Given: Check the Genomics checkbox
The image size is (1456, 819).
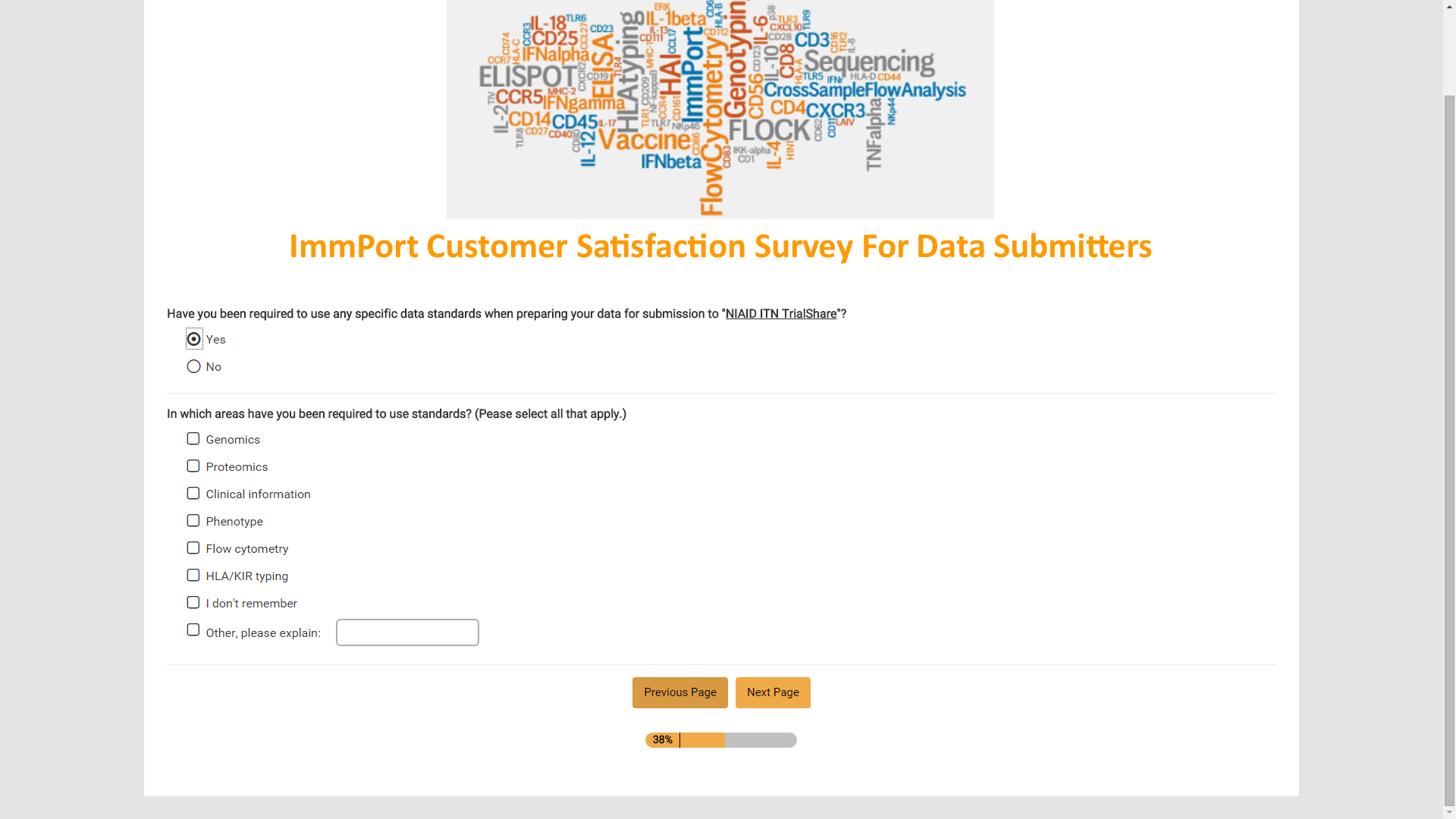Looking at the screenshot, I should point(193,439).
